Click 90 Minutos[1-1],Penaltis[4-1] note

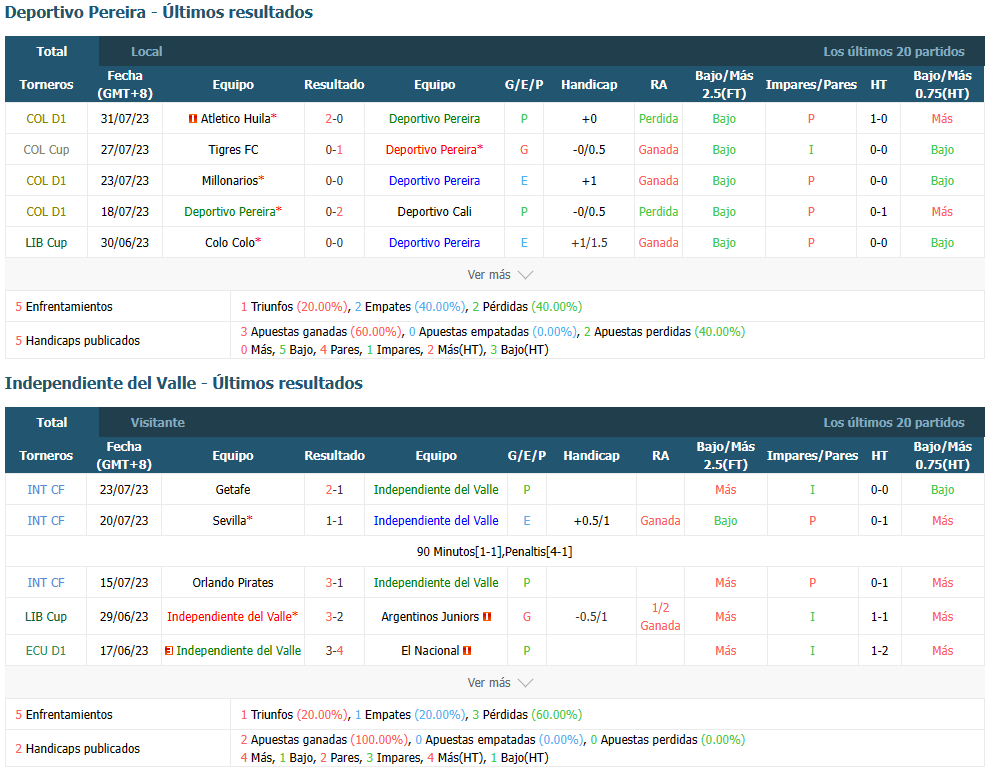click(494, 552)
